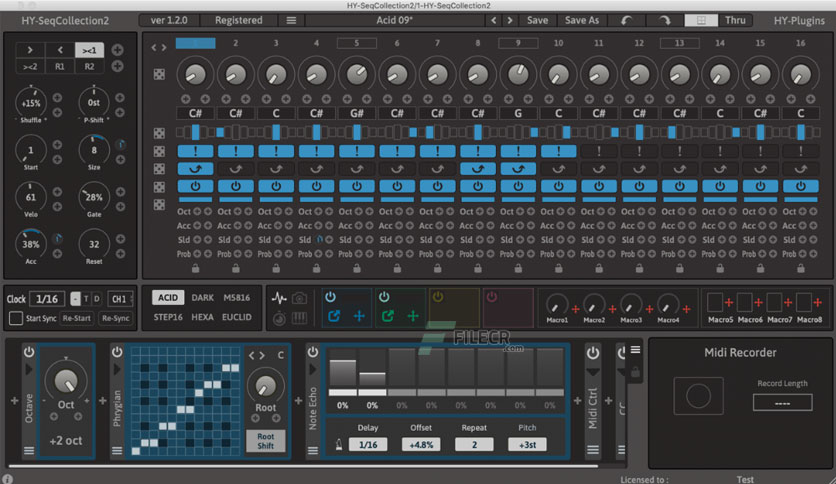Switch to M5816 sequencer tab

[237, 297]
